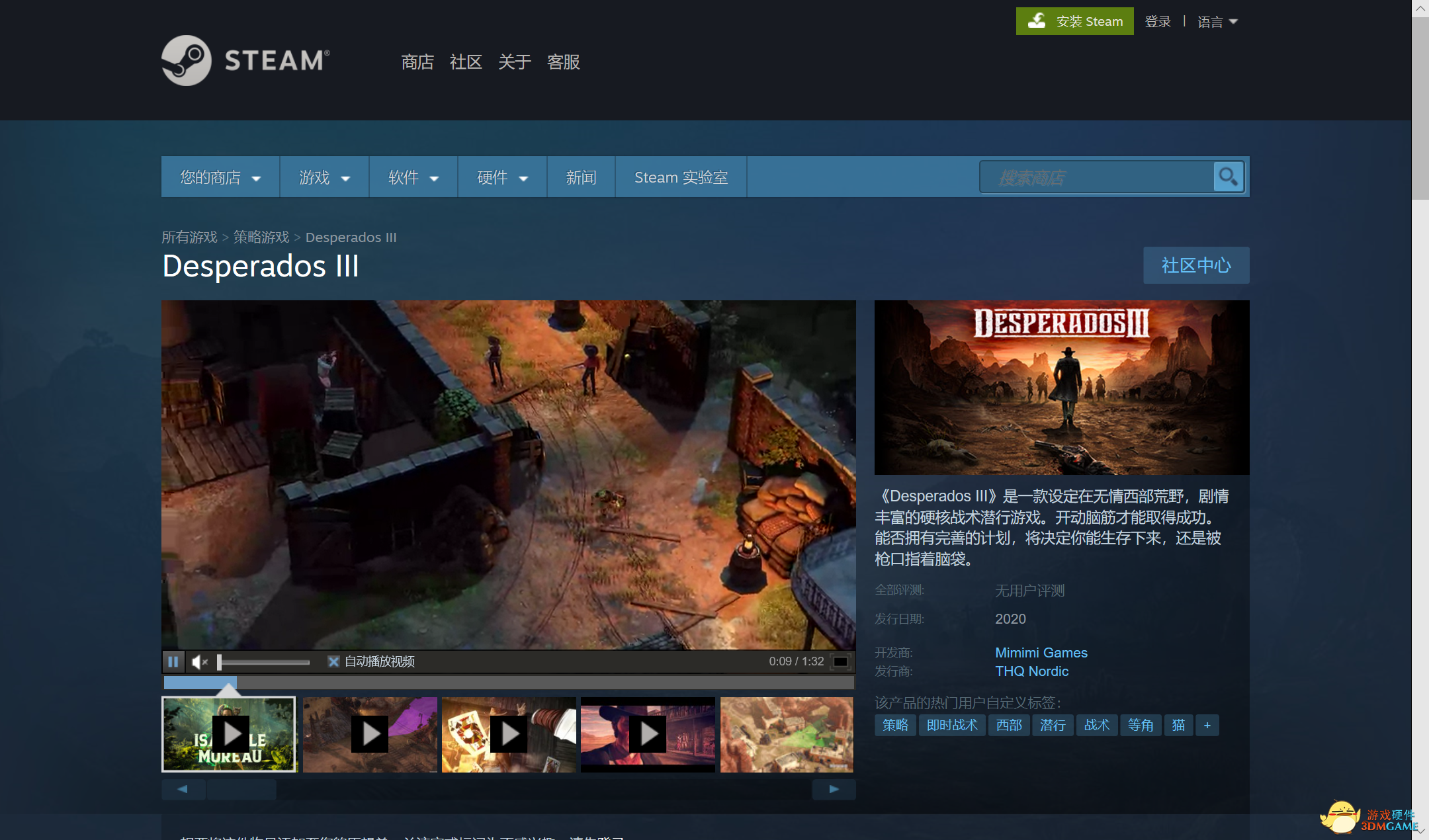Pause the video with pause button
Screen dimensions: 1429x840
[173, 661]
